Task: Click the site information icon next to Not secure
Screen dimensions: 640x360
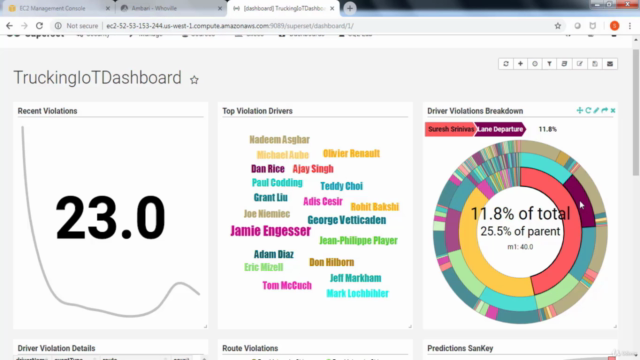Action: point(58,26)
